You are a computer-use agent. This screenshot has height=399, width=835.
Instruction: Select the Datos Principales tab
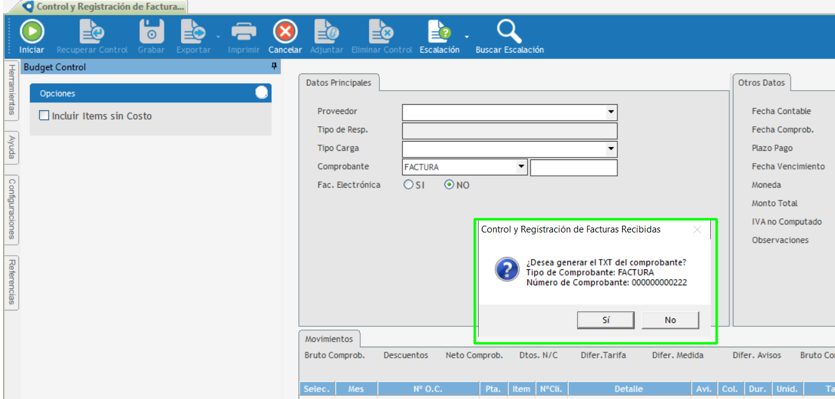[339, 83]
